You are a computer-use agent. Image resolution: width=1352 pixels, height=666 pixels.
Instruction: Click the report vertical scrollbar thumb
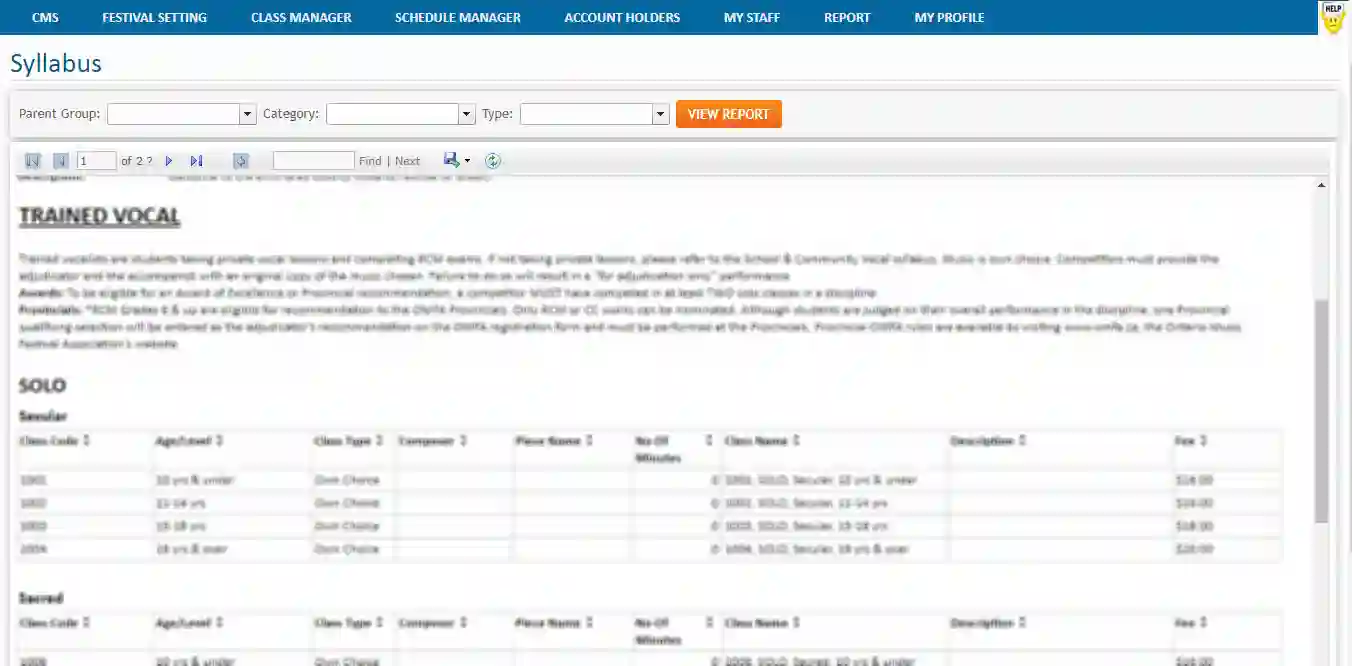1321,410
